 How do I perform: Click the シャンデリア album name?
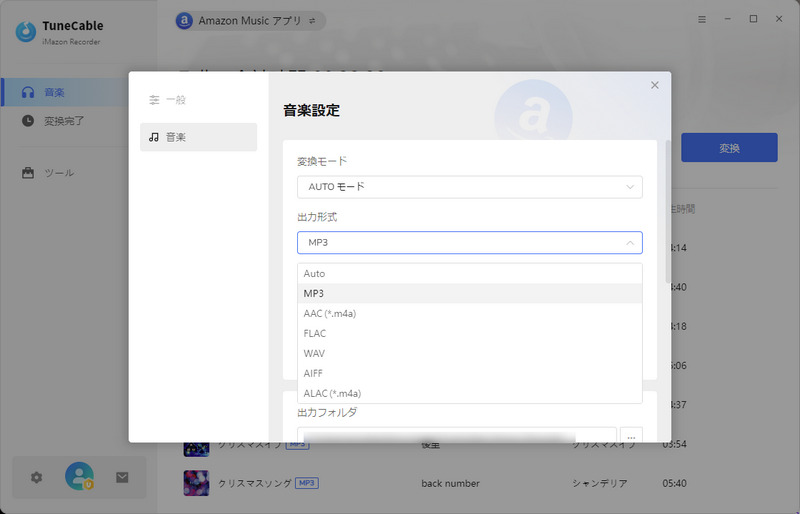point(599,483)
